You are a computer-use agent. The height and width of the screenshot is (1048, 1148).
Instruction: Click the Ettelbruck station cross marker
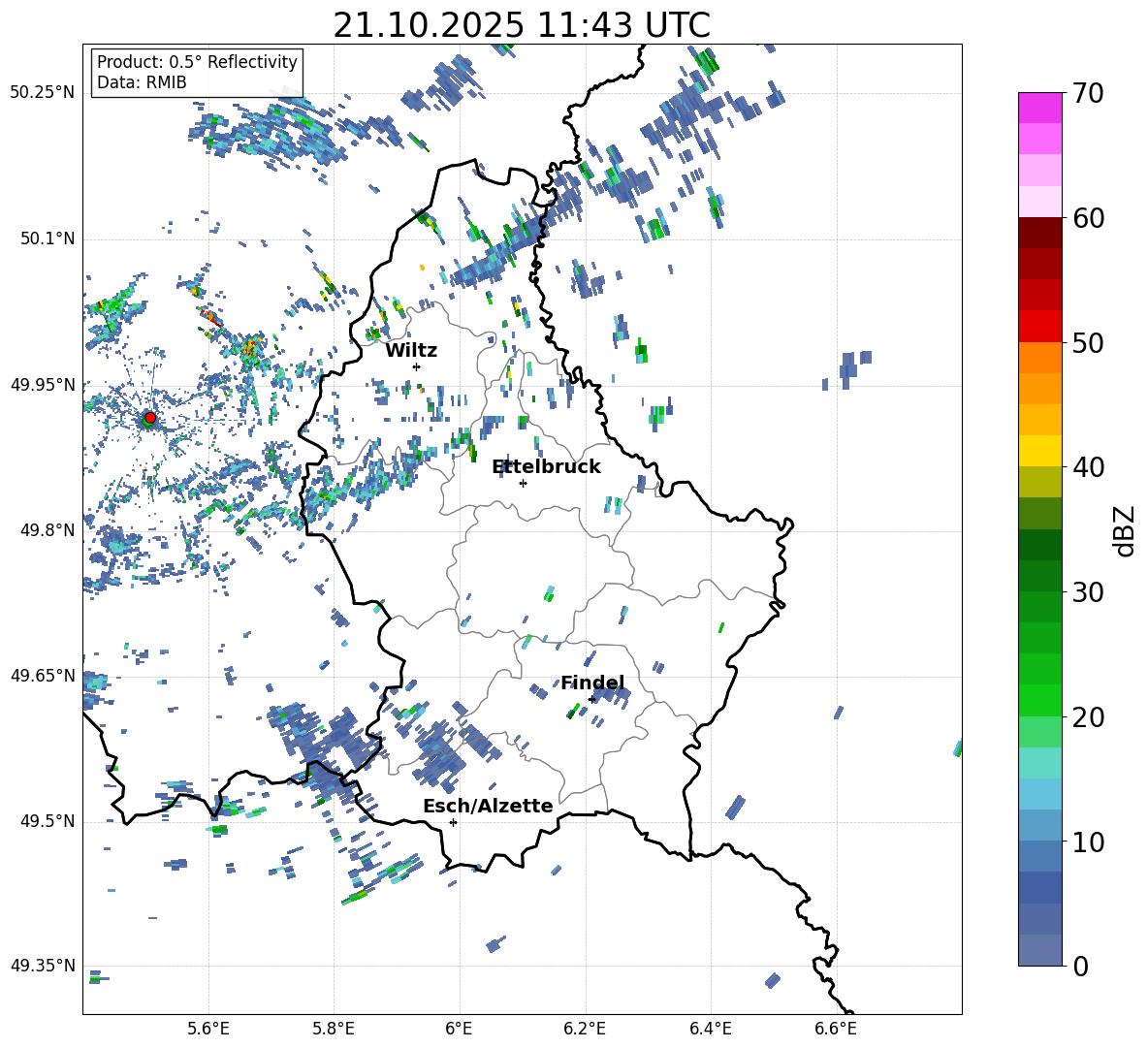pos(523,483)
